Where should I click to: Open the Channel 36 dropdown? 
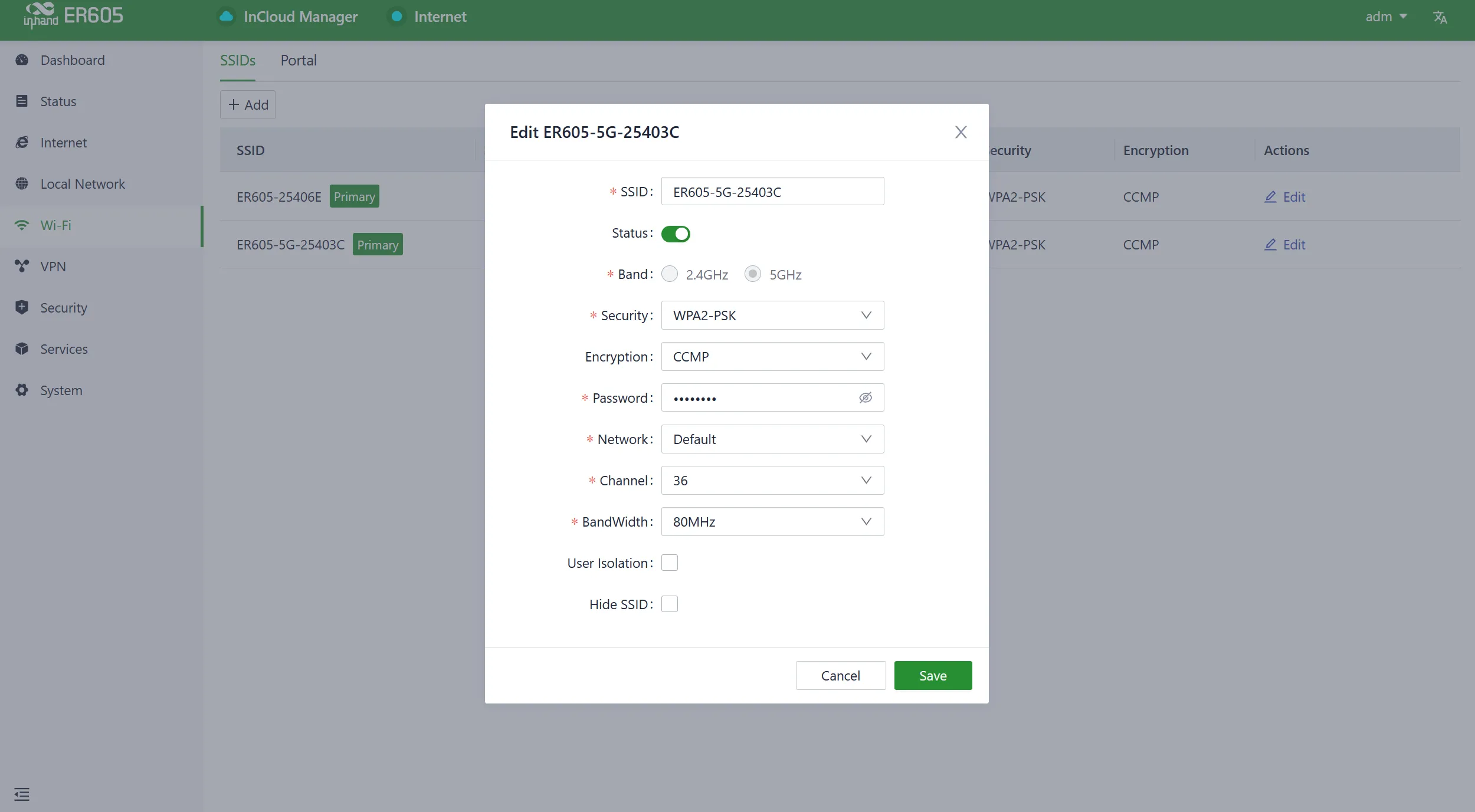click(772, 481)
